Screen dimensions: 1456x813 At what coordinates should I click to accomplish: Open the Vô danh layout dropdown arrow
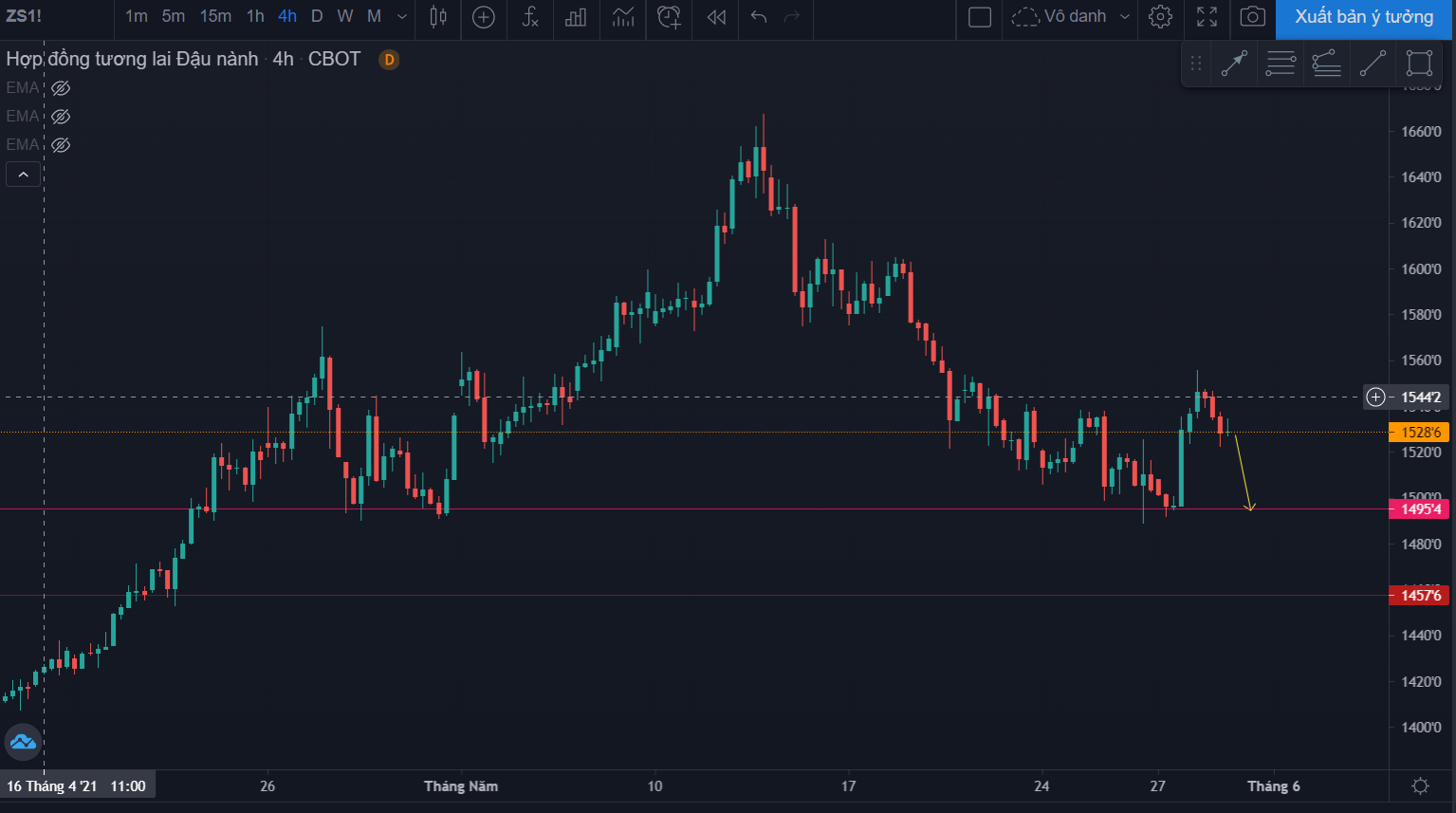pyautogui.click(x=1125, y=17)
